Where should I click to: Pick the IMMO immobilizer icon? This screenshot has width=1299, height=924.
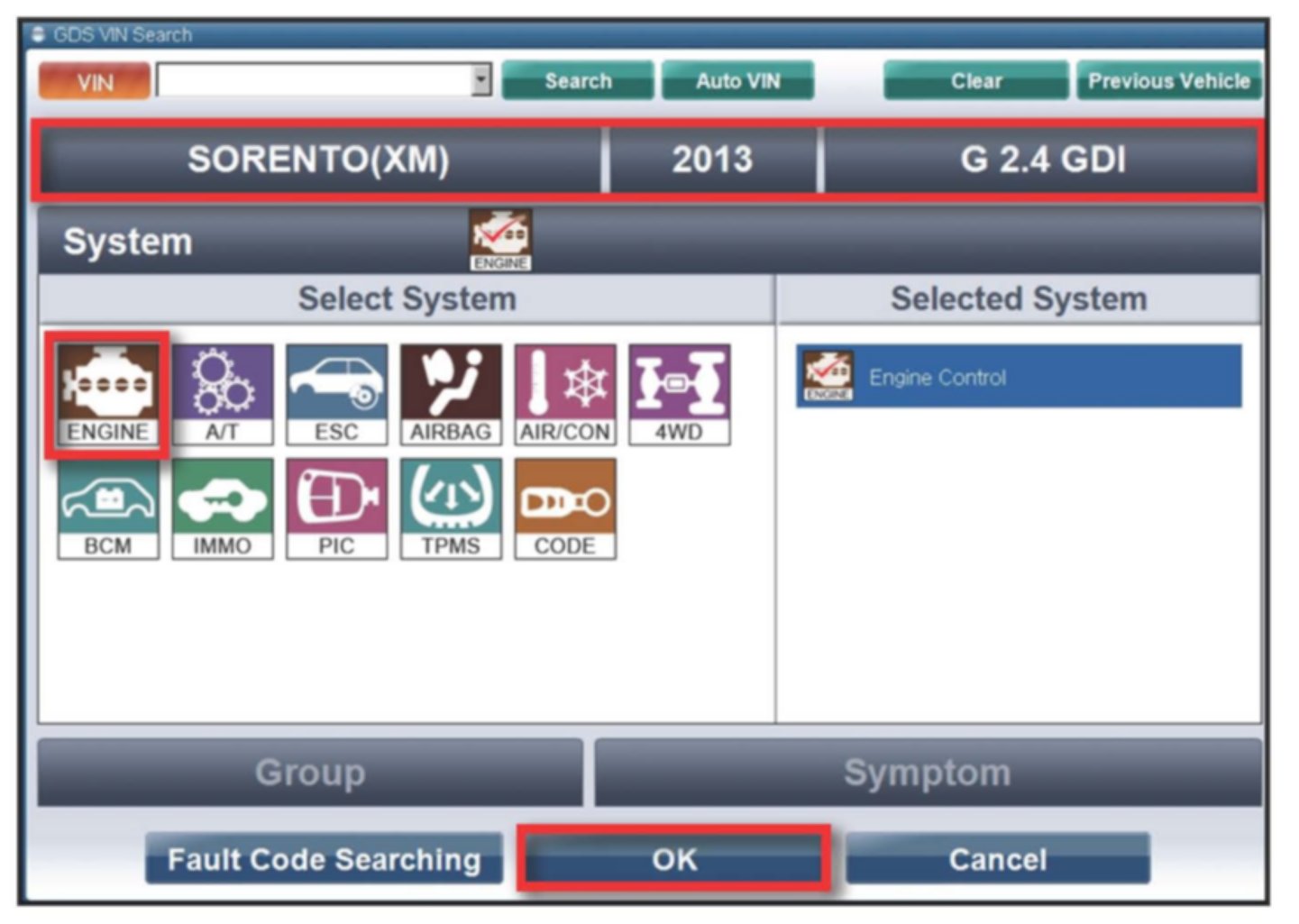pos(222,508)
